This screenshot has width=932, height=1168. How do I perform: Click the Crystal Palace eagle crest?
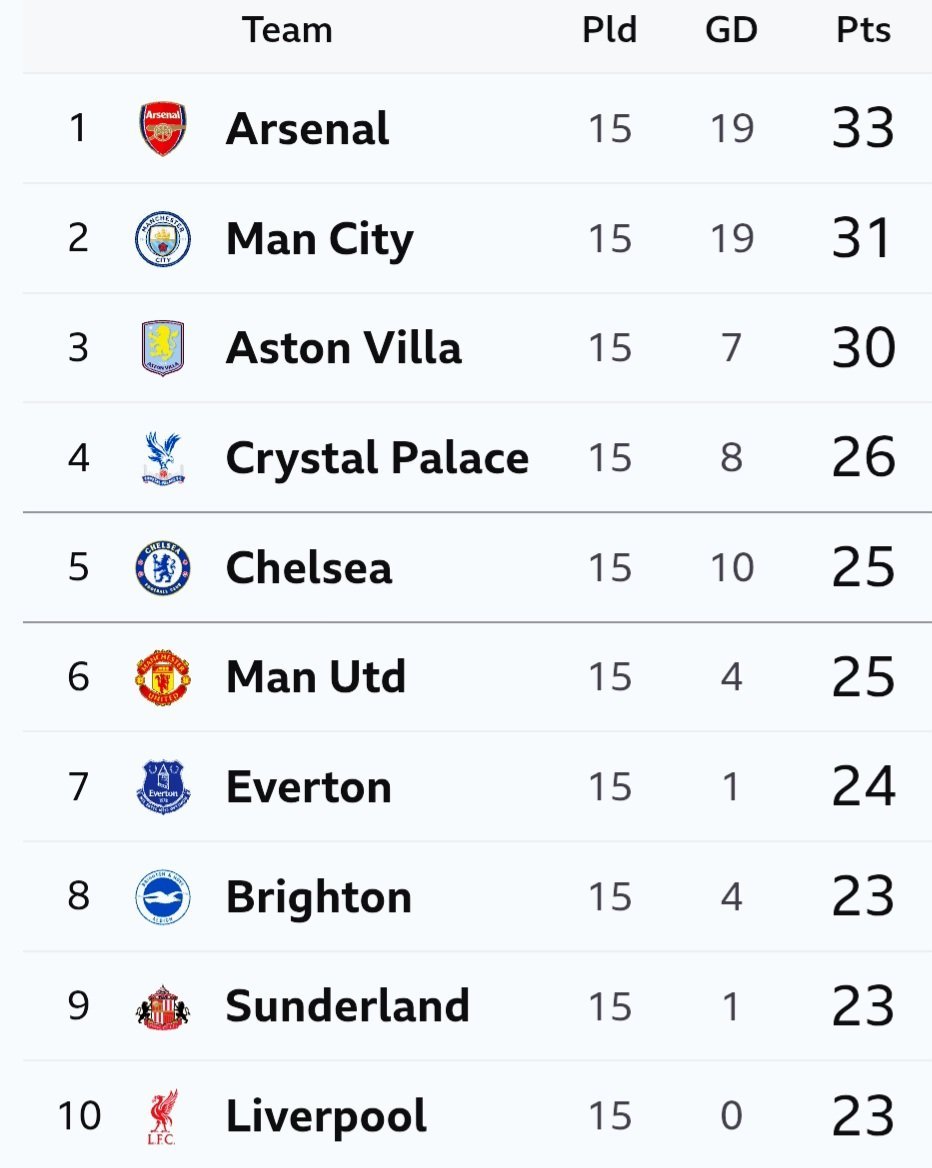pyautogui.click(x=162, y=459)
